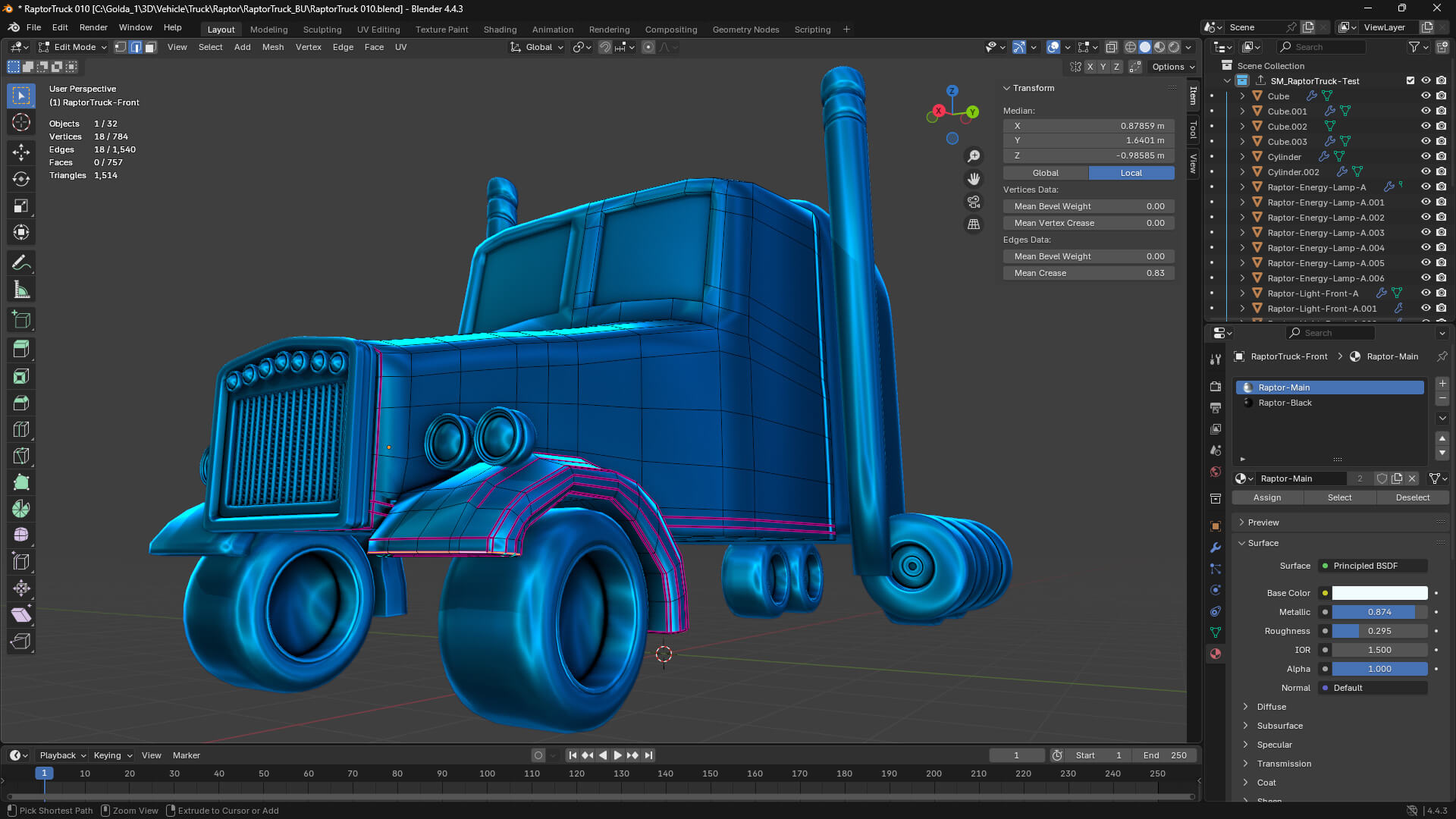This screenshot has width=1456, height=819.
Task: Open the Modifier Properties wrench tab
Action: pyautogui.click(x=1214, y=548)
